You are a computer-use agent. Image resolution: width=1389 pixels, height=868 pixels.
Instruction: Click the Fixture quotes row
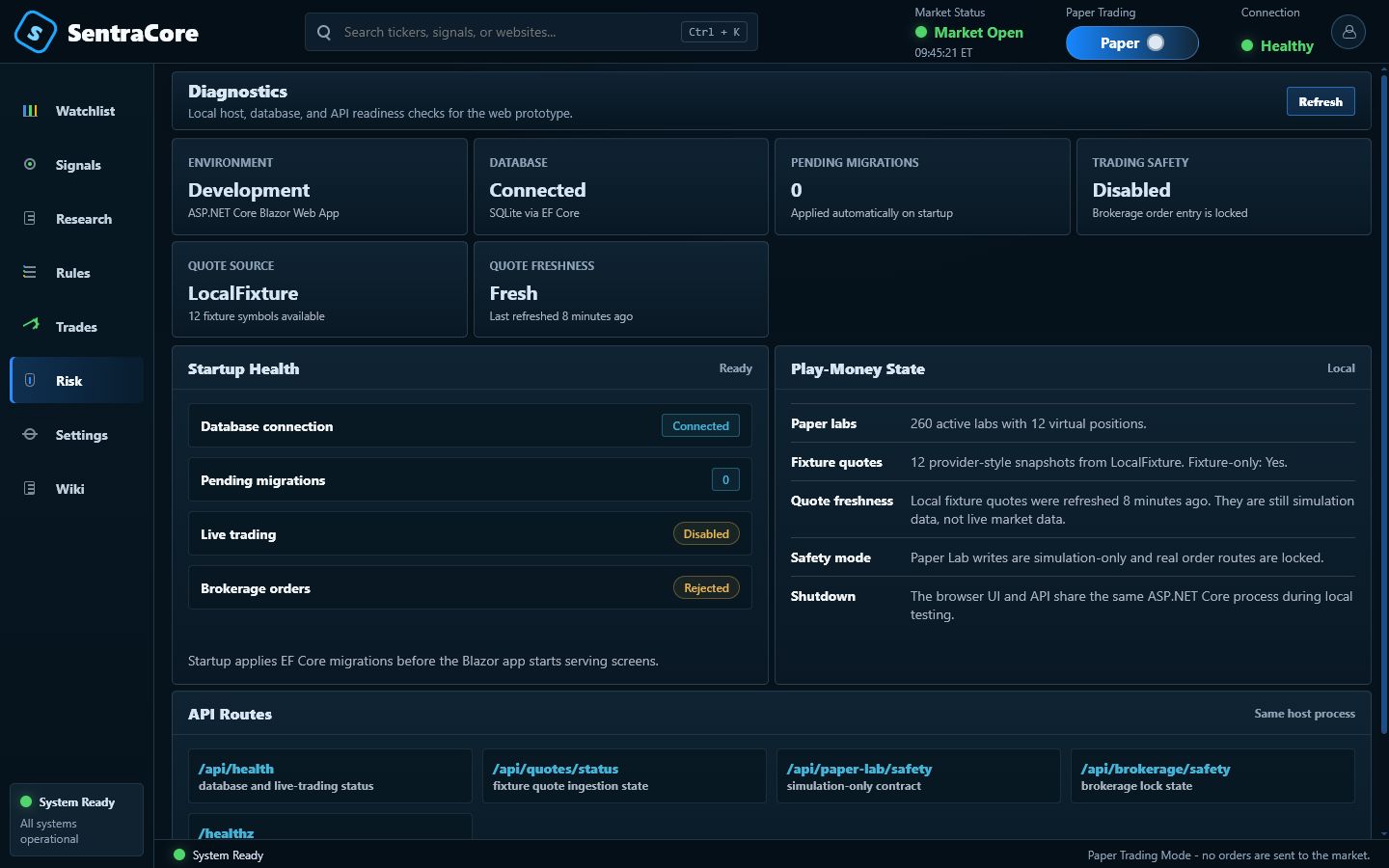[1073, 462]
